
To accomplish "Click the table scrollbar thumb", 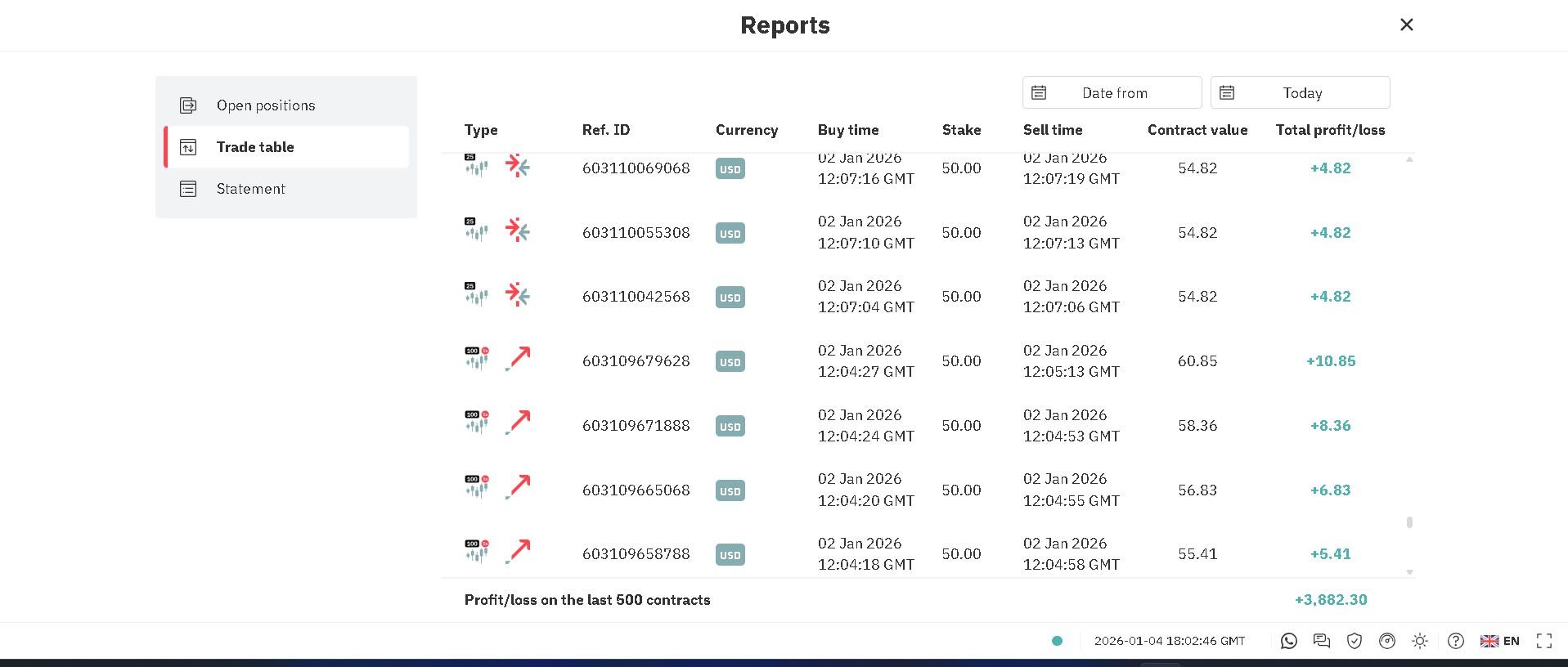I will click(1409, 522).
